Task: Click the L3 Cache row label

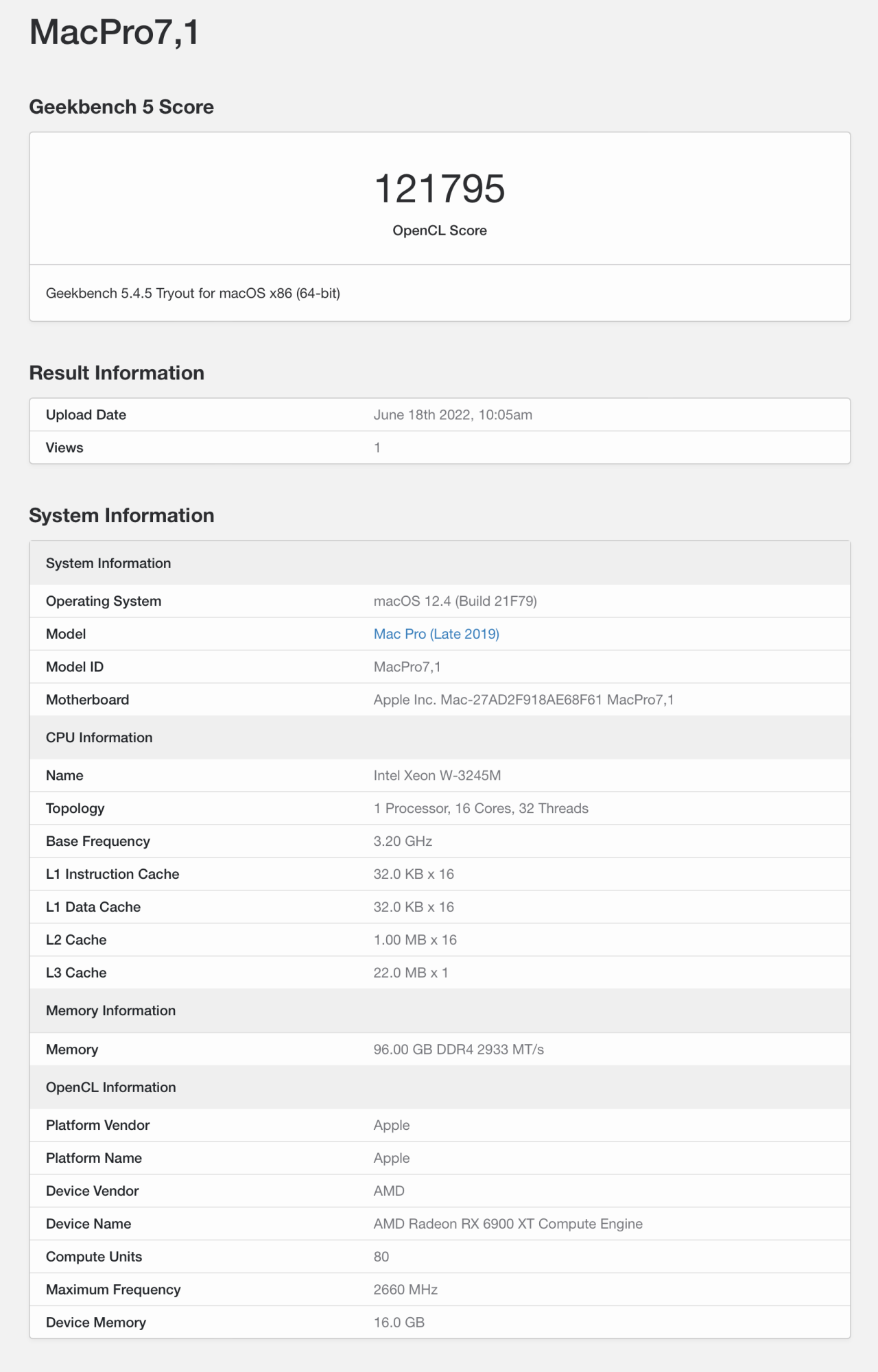Action: coord(76,973)
